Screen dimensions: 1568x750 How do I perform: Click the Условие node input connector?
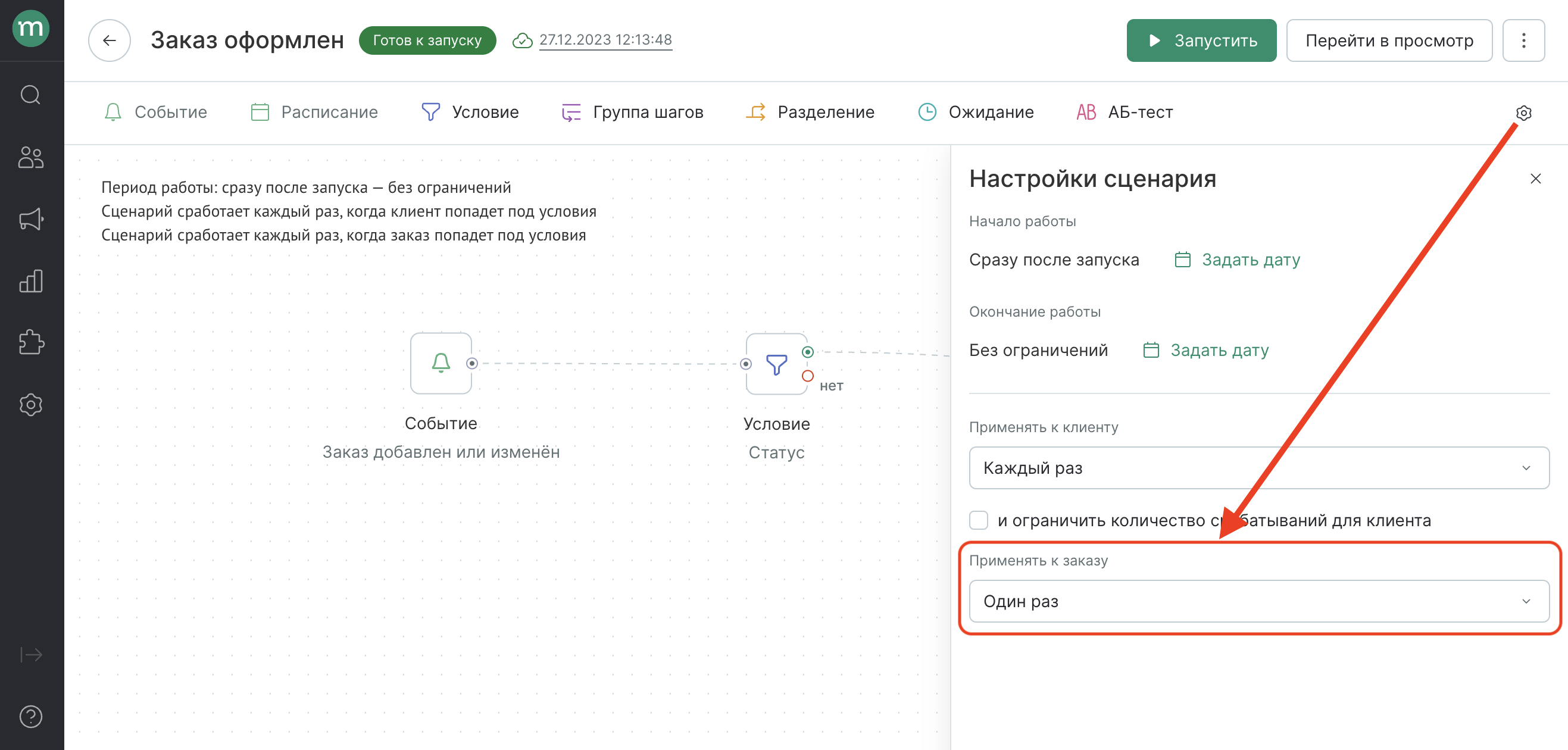tap(746, 364)
